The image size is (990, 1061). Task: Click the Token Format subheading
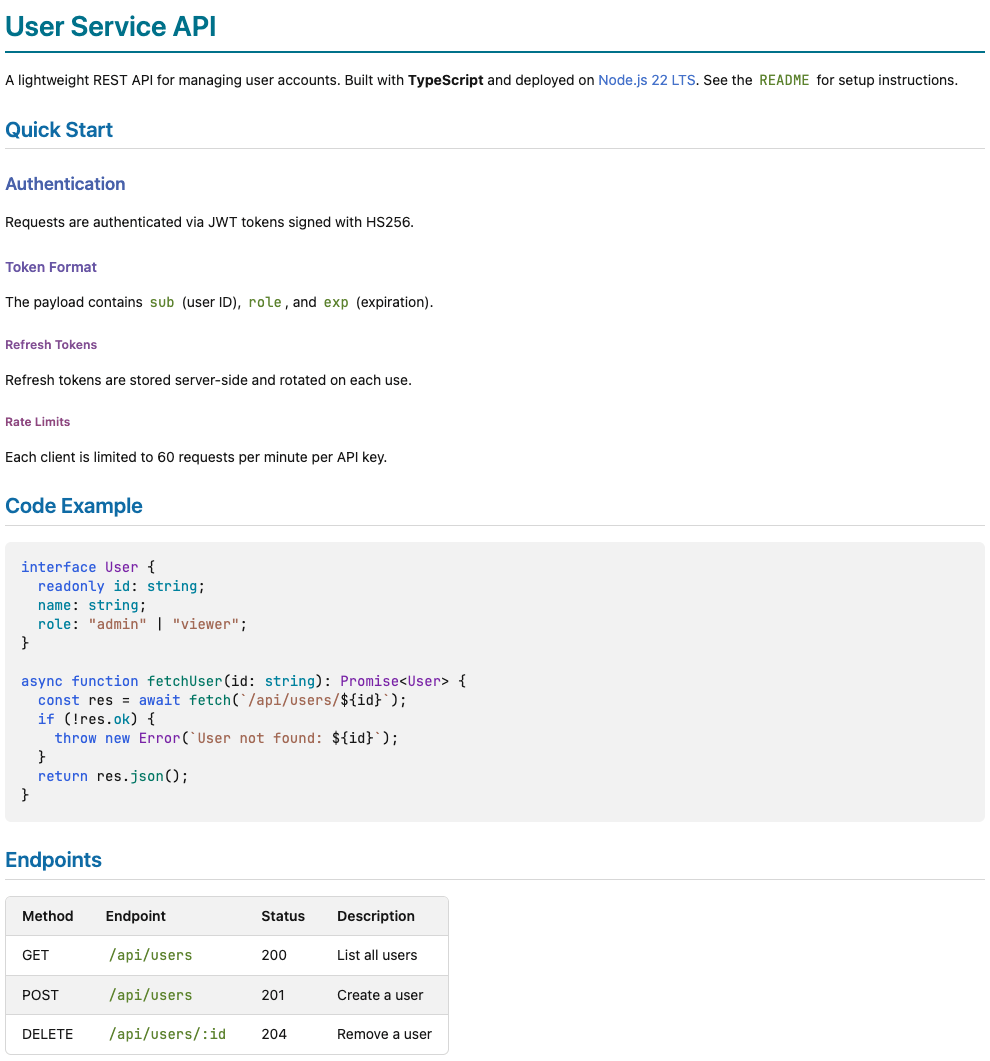coord(51,267)
